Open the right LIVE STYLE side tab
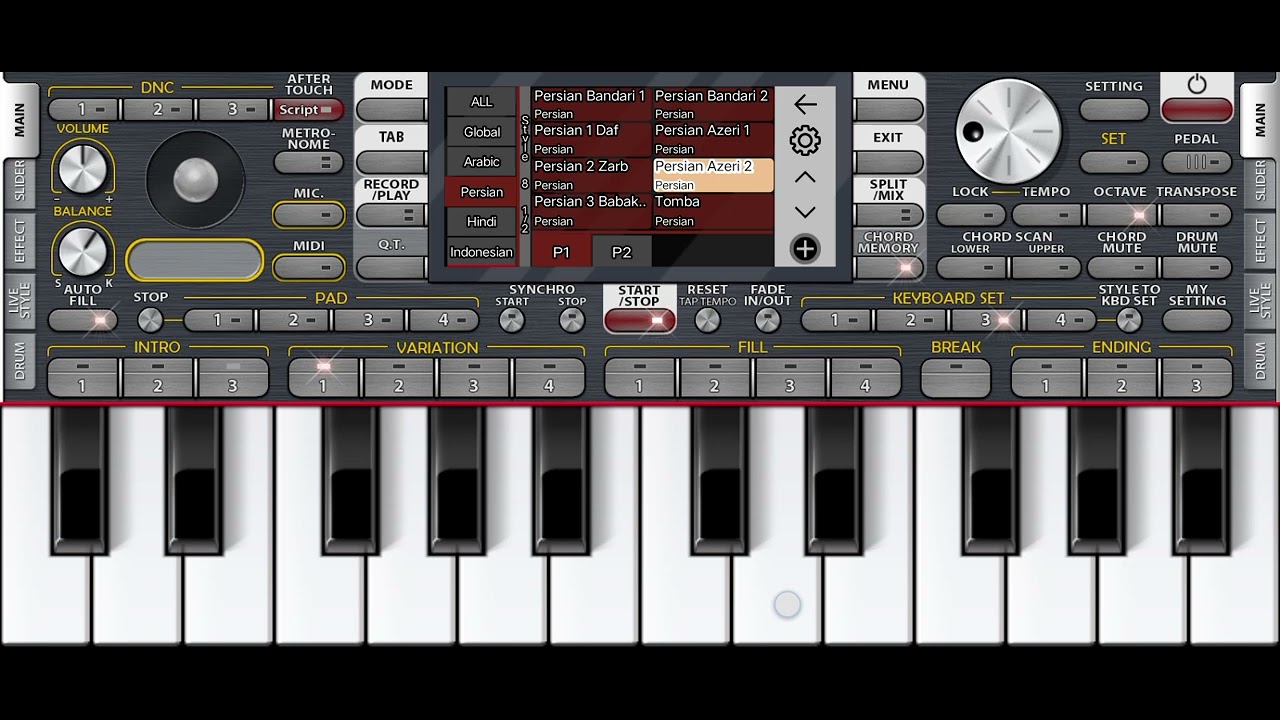 1260,300
